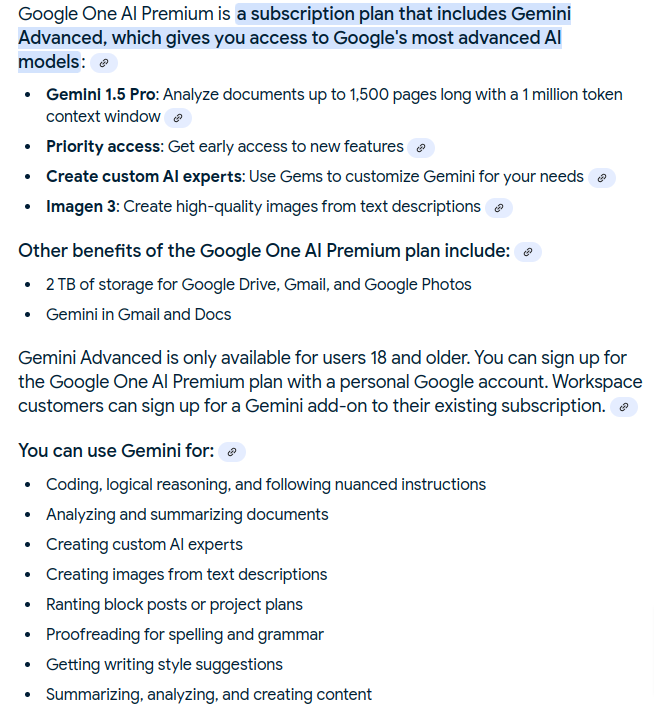This screenshot has width=654, height=722.
Task: Open source link icon after Imagen 3 line
Action: pyautogui.click(x=498, y=208)
